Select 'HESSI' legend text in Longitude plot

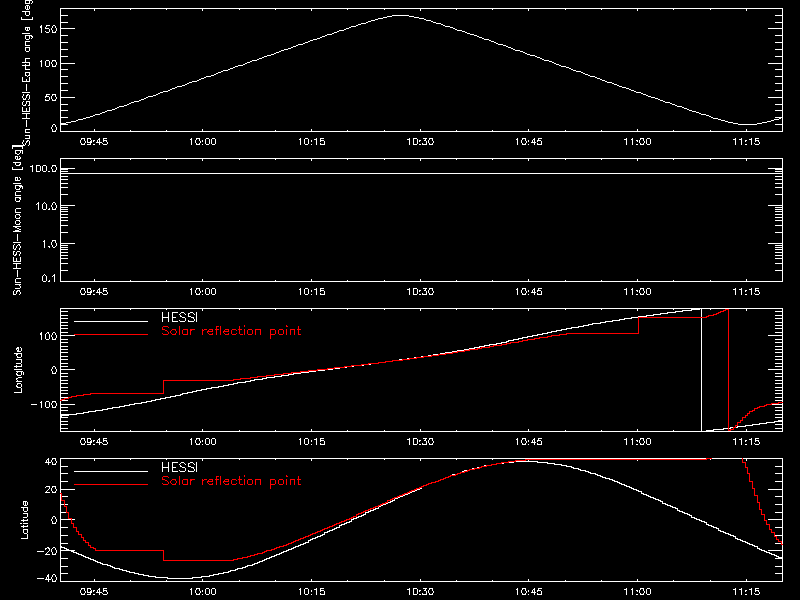coord(179,317)
